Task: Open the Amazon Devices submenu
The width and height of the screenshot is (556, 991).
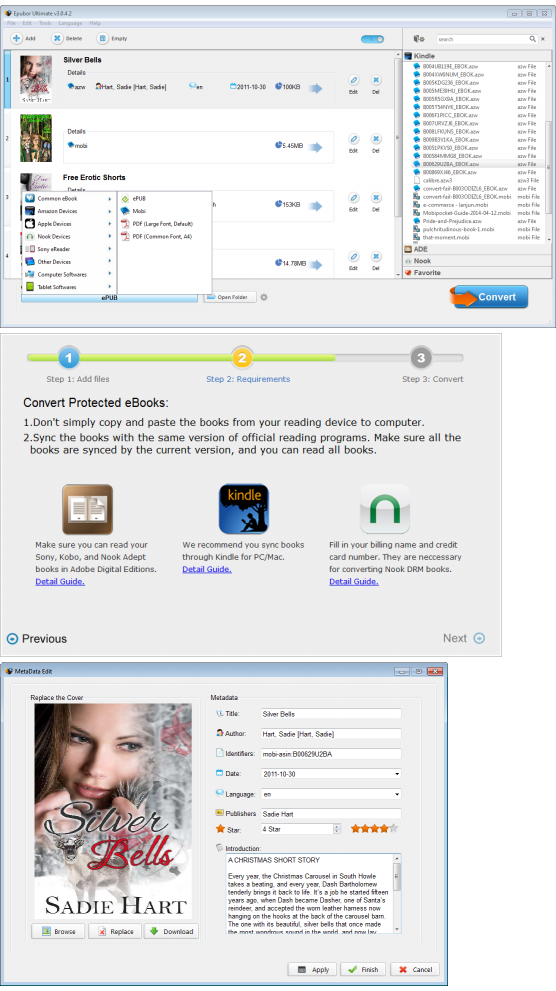Action: click(68, 211)
